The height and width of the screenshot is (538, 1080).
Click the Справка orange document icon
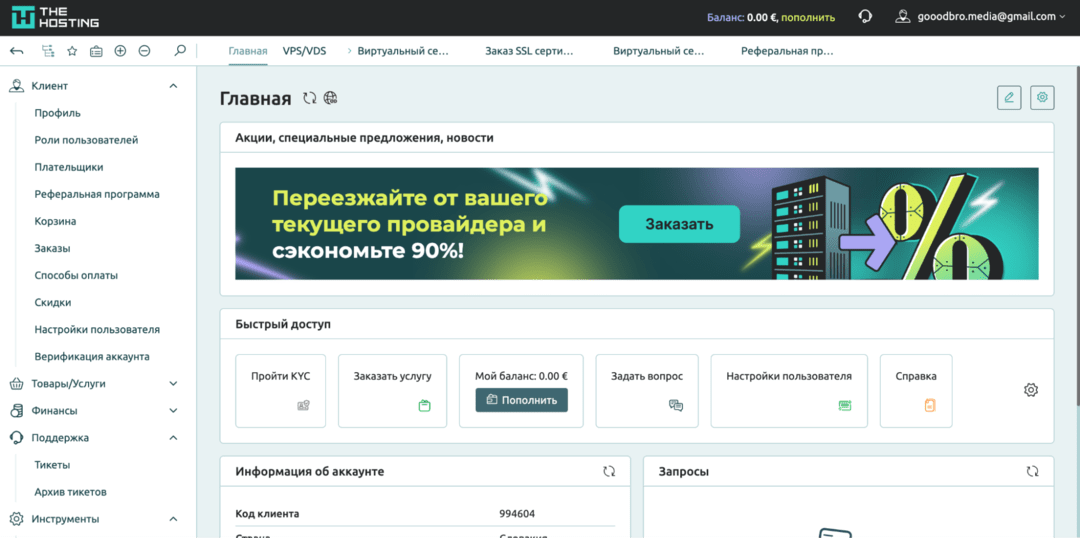tap(930, 406)
